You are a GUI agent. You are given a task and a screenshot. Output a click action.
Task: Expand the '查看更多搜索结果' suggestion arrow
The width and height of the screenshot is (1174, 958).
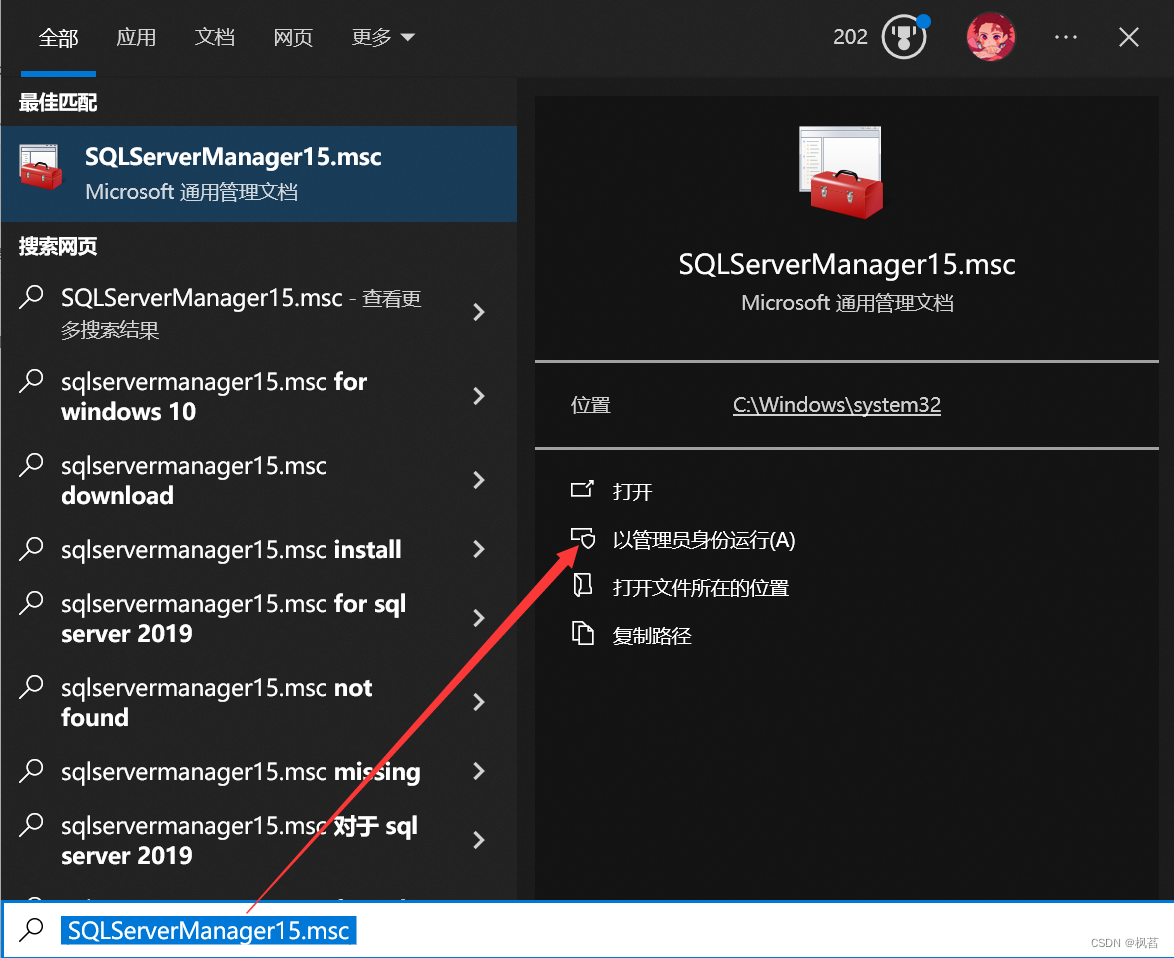479,312
